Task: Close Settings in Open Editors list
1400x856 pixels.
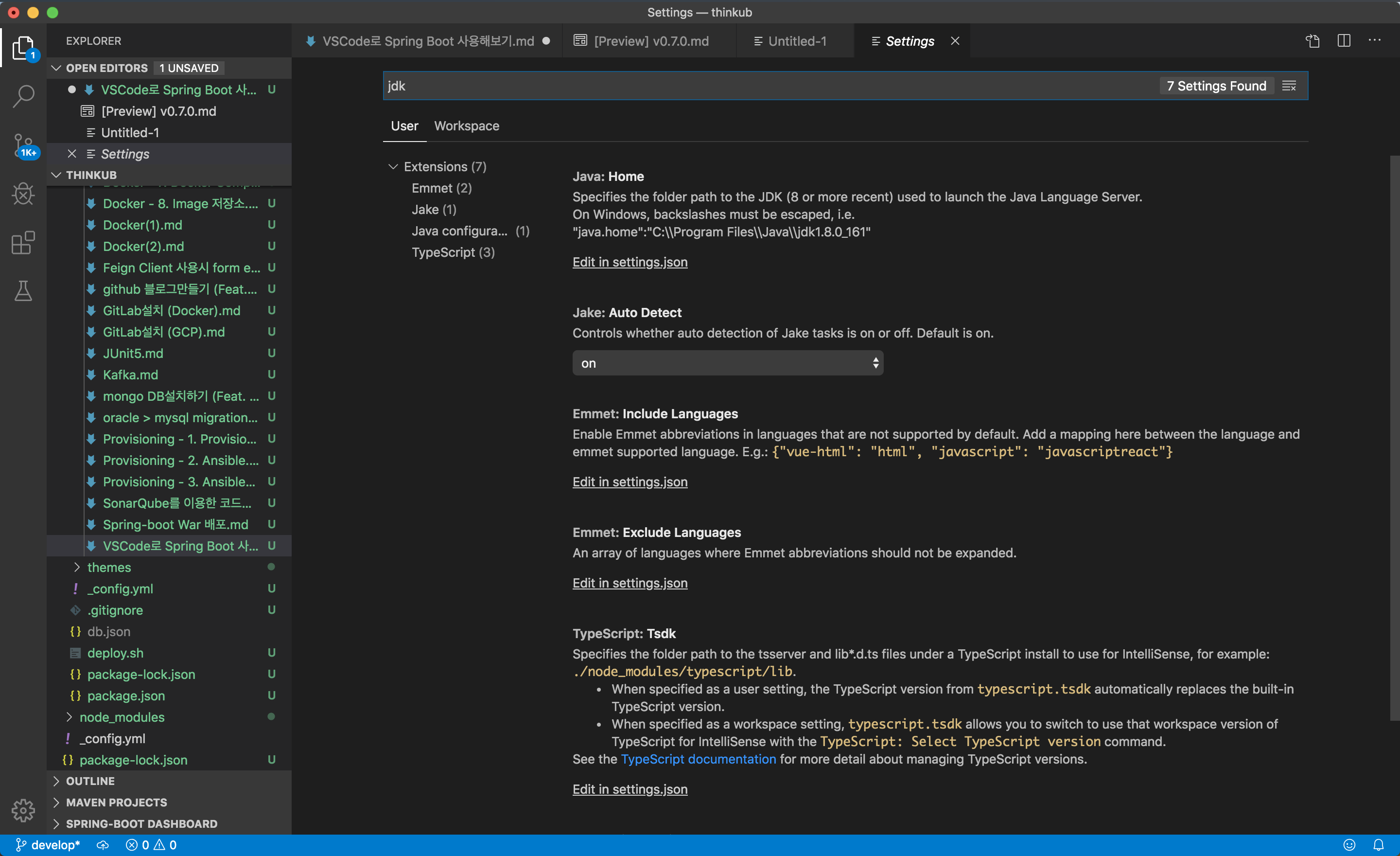Action: click(x=71, y=154)
